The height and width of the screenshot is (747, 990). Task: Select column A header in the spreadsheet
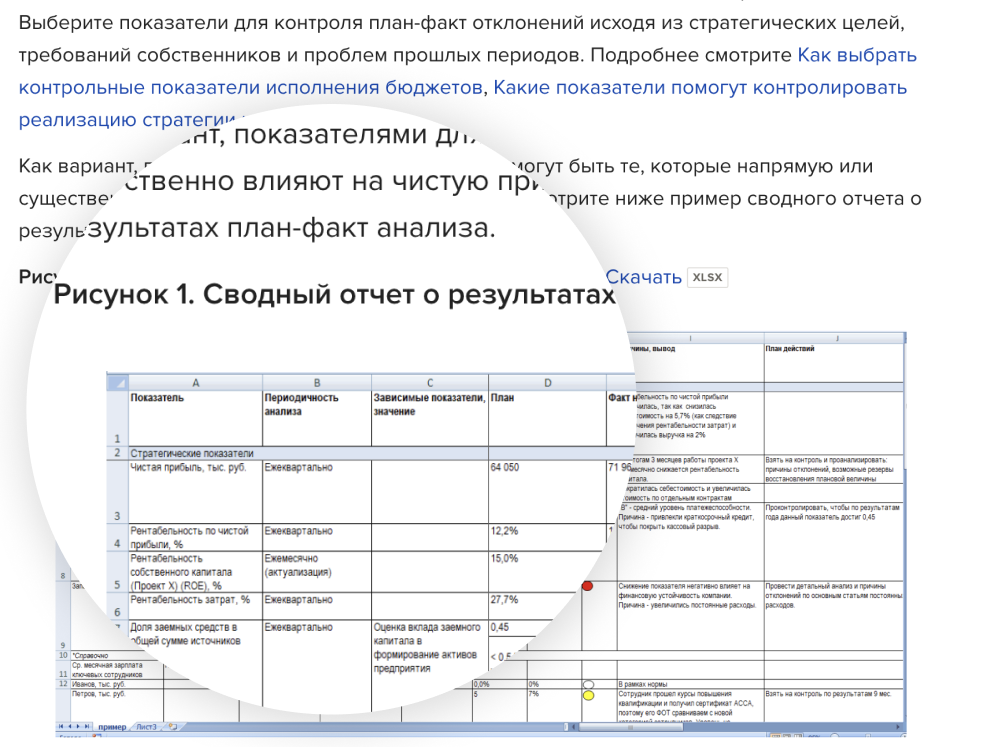pyautogui.click(x=196, y=383)
